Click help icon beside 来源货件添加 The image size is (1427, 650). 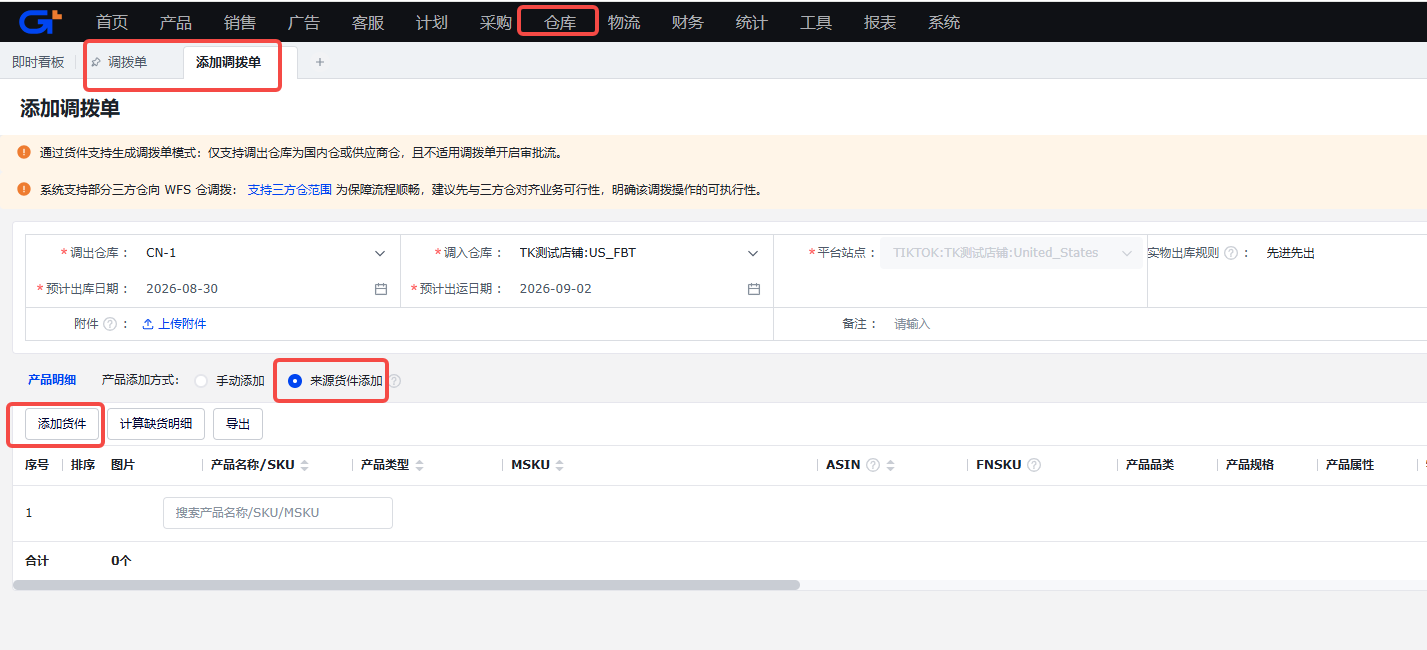(x=395, y=381)
